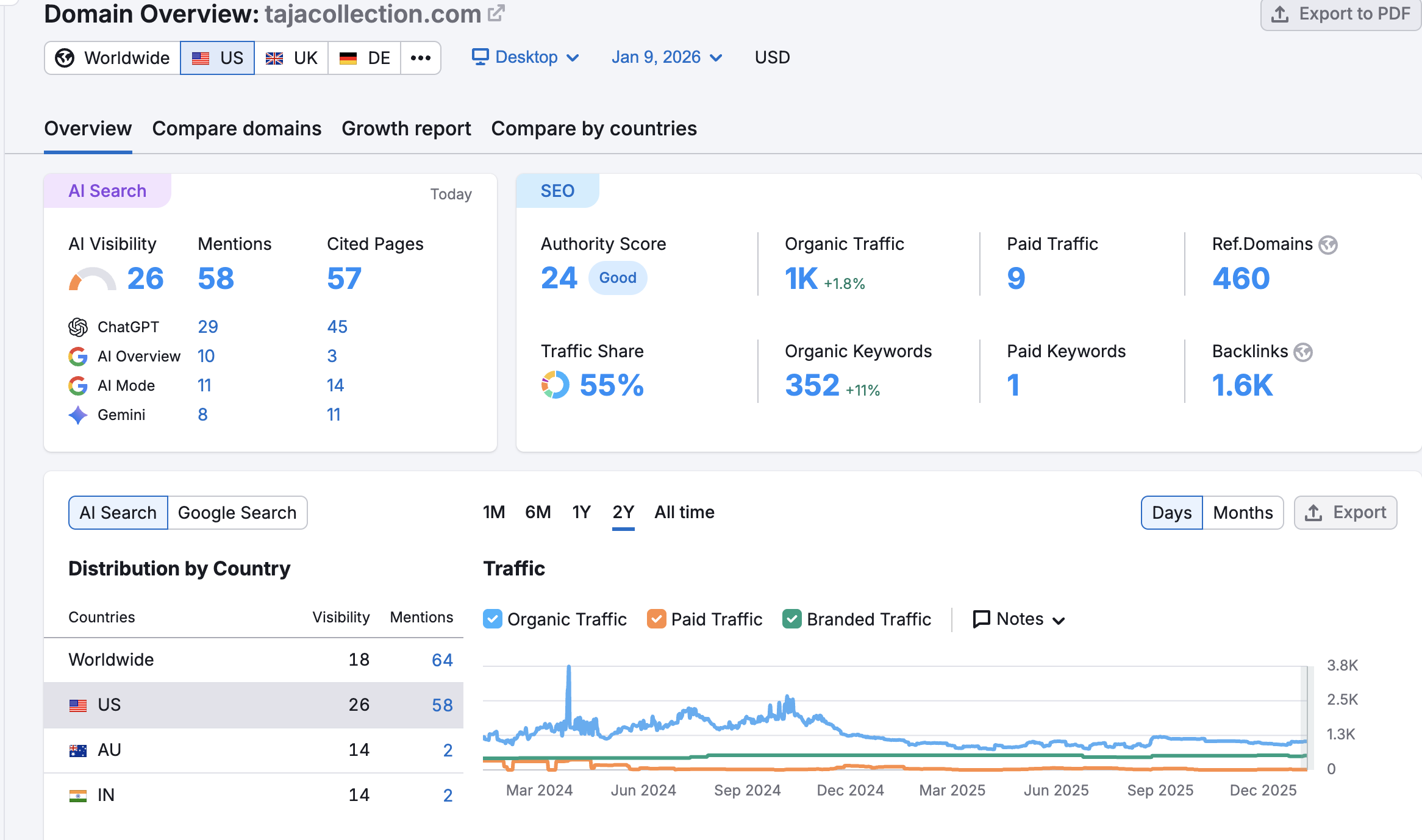Open more countries with the three-dots button
This screenshot has height=840, width=1422.
[421, 58]
